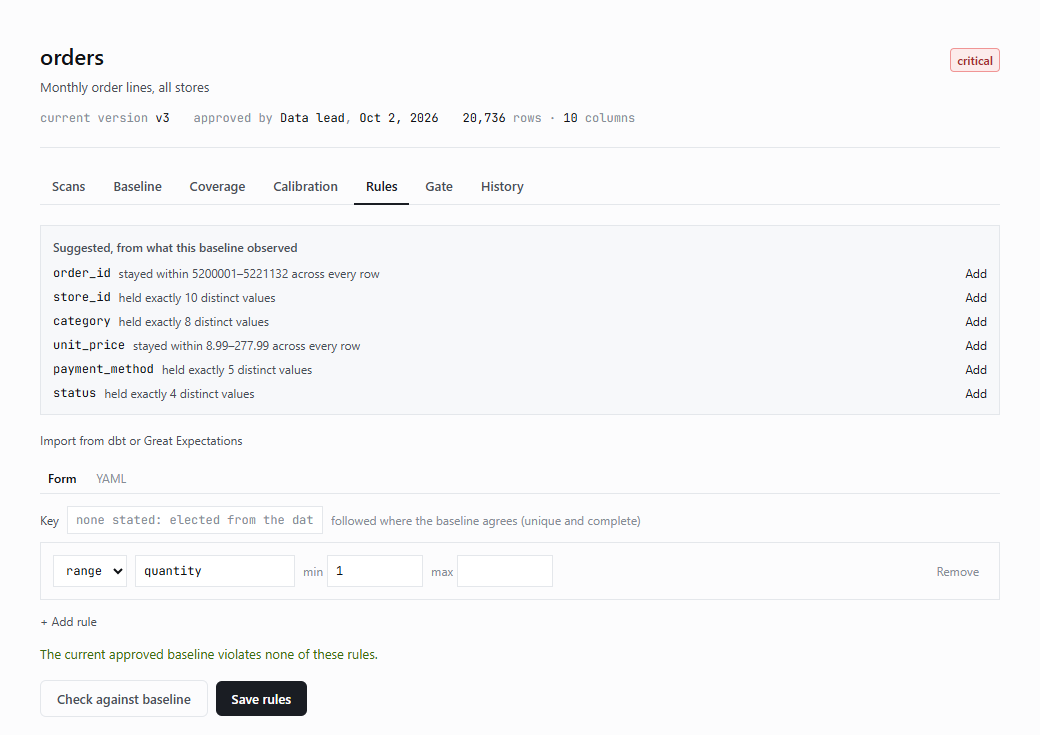Screen dimensions: 1040x735
Task: Focus the Key input field
Action: coord(194,520)
